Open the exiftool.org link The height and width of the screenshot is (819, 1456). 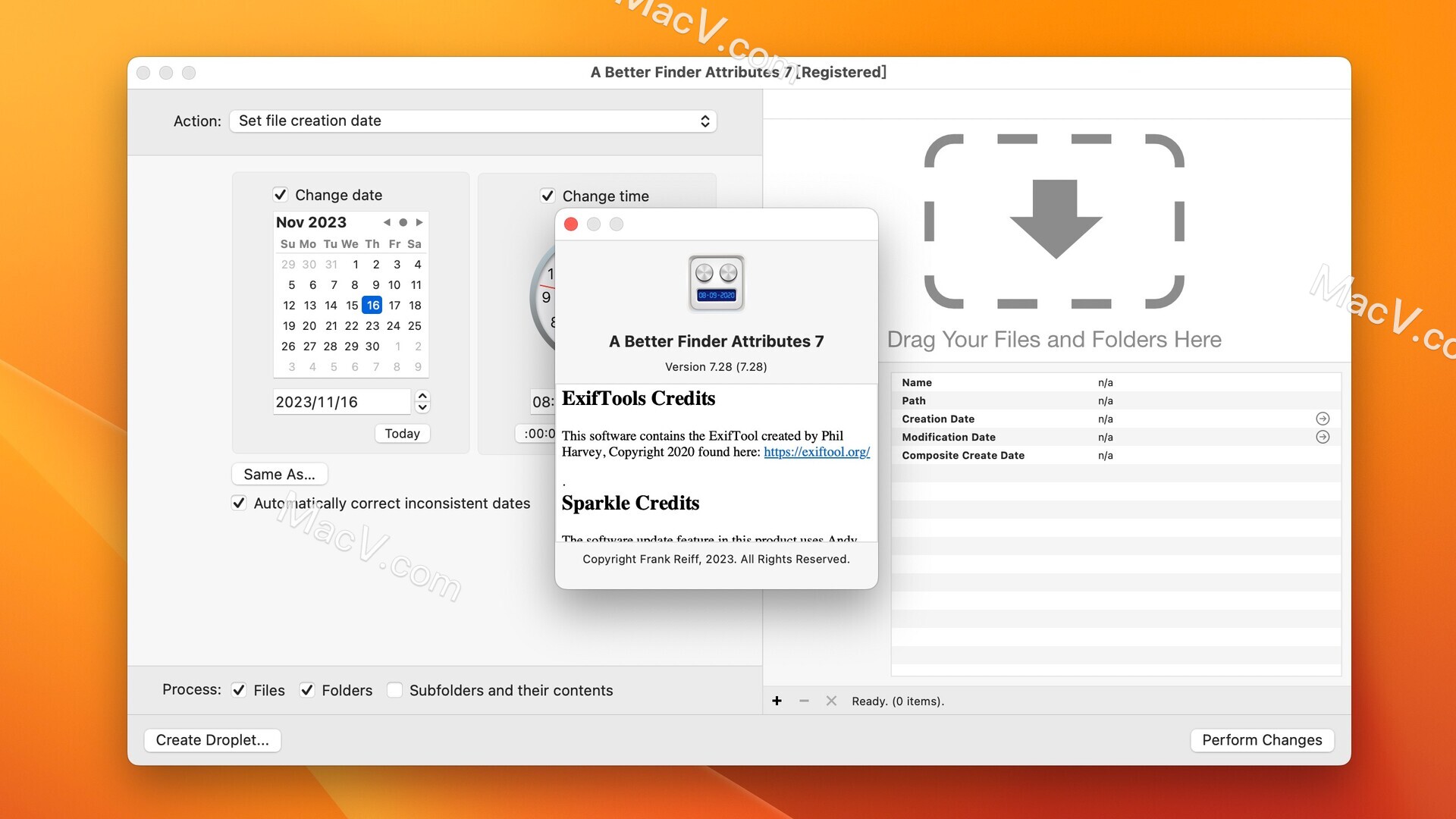pos(817,452)
